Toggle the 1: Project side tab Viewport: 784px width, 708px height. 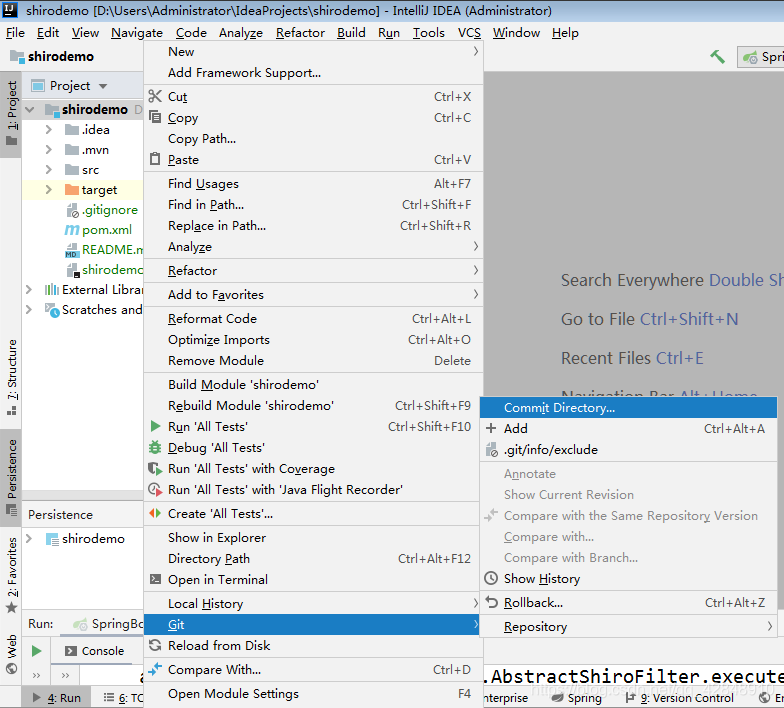coord(12,112)
